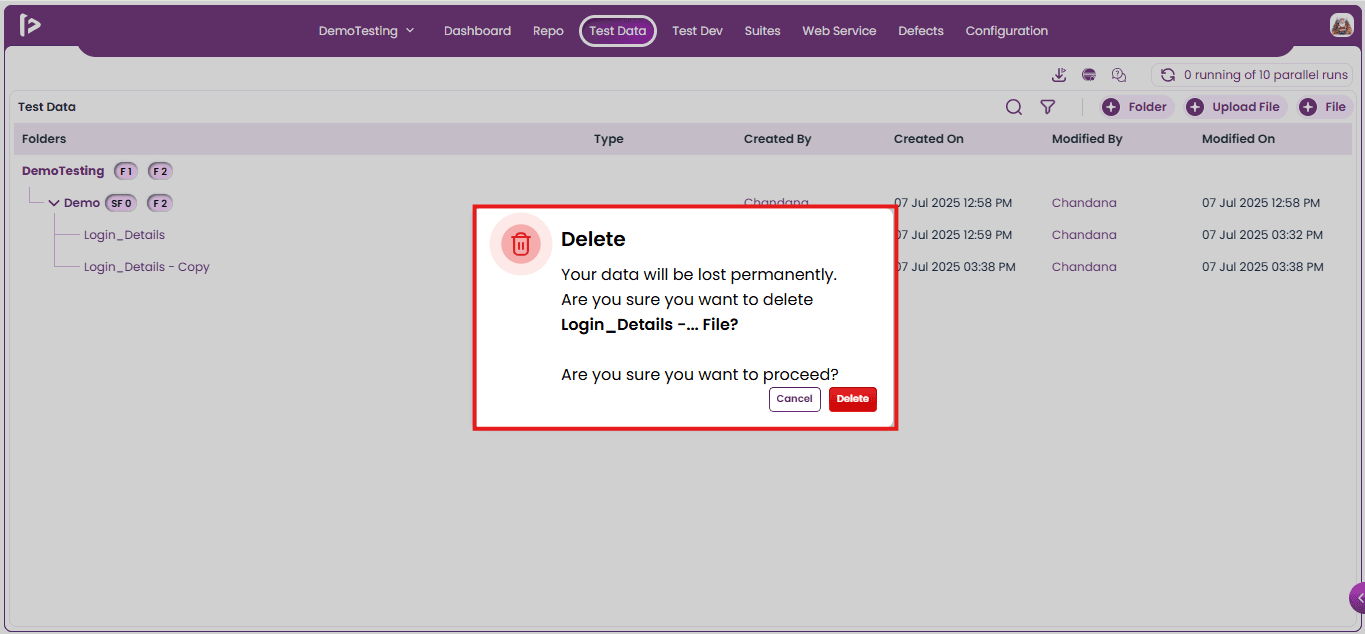Switch to the Test Dev tab
The height and width of the screenshot is (634, 1365).
point(697,31)
